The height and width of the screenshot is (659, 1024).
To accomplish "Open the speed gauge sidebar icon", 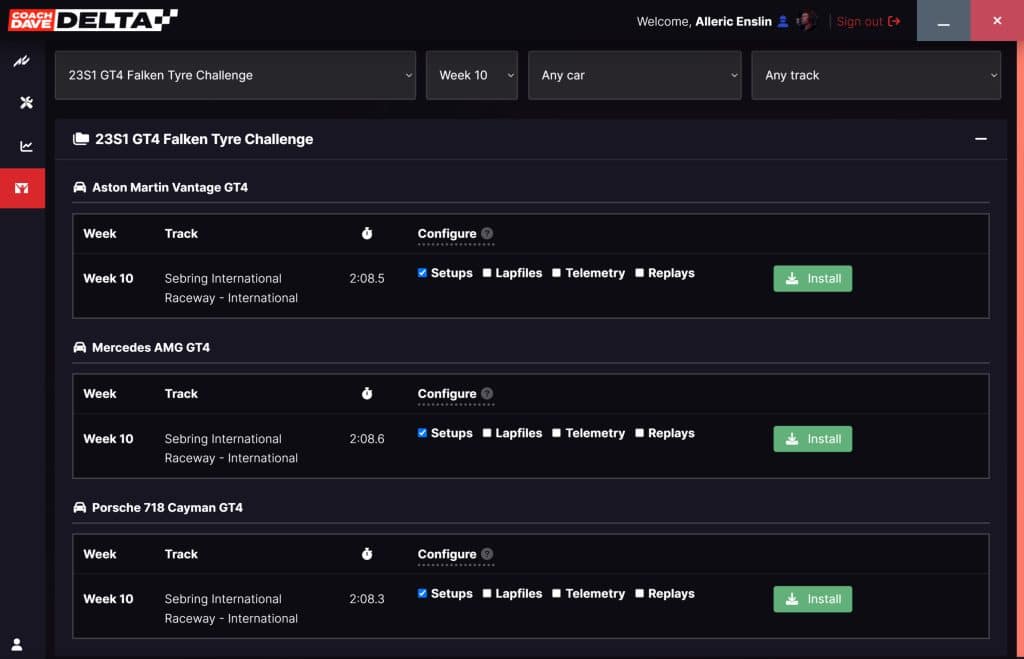I will pos(22,61).
